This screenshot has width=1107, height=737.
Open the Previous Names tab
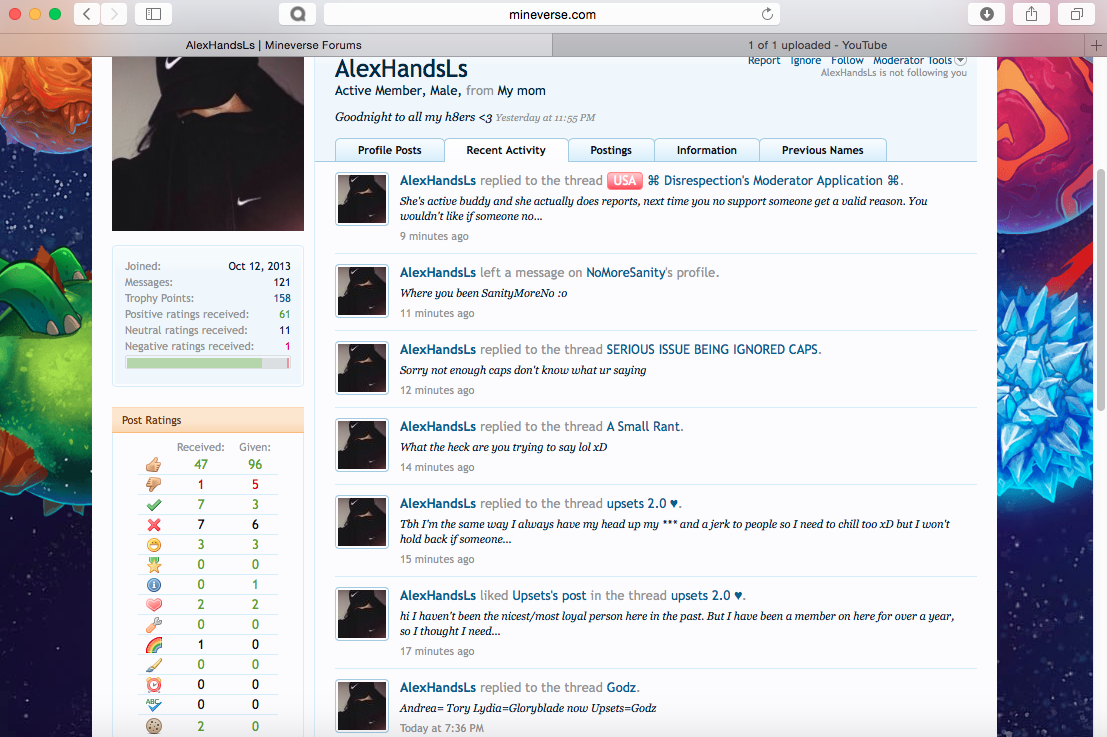tap(822, 150)
